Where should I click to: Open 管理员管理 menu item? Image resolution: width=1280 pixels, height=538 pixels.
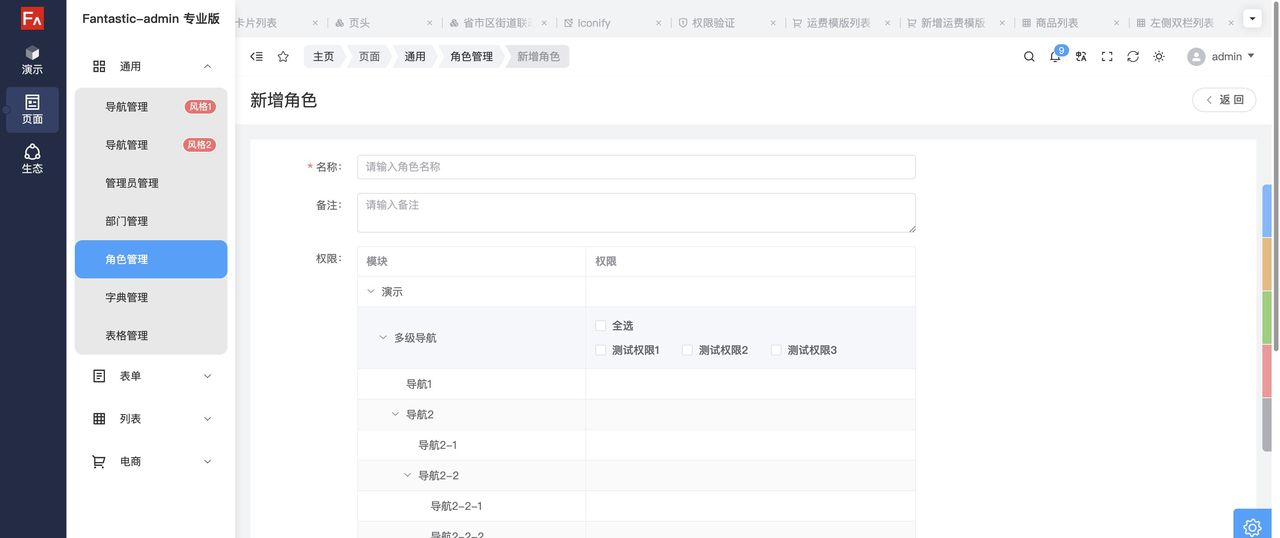click(151, 183)
